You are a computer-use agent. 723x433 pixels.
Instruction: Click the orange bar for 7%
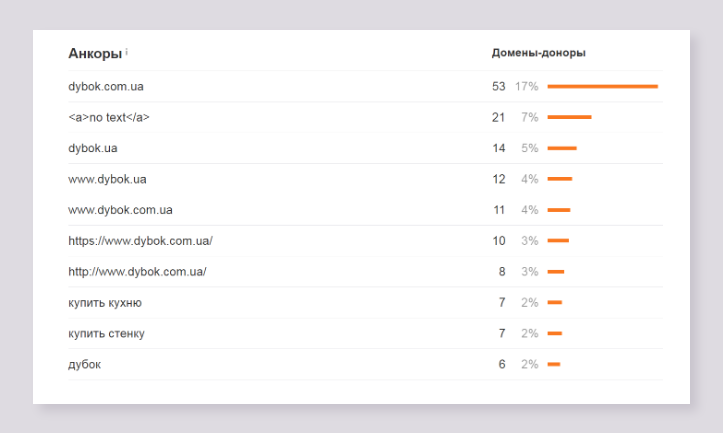coord(569,118)
